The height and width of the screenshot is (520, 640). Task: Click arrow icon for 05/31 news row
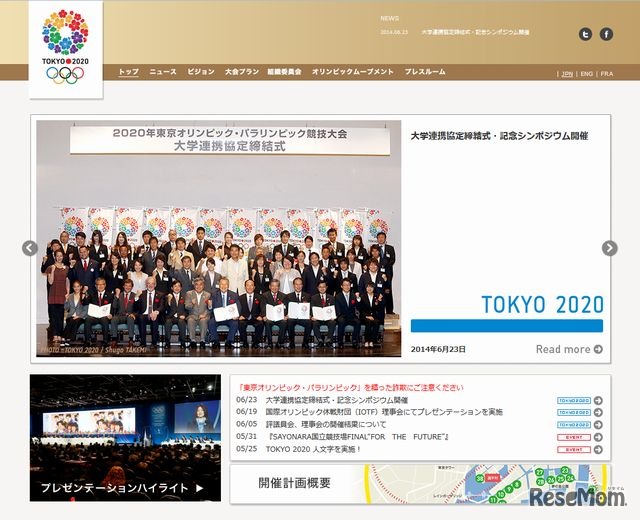pyautogui.click(x=598, y=437)
